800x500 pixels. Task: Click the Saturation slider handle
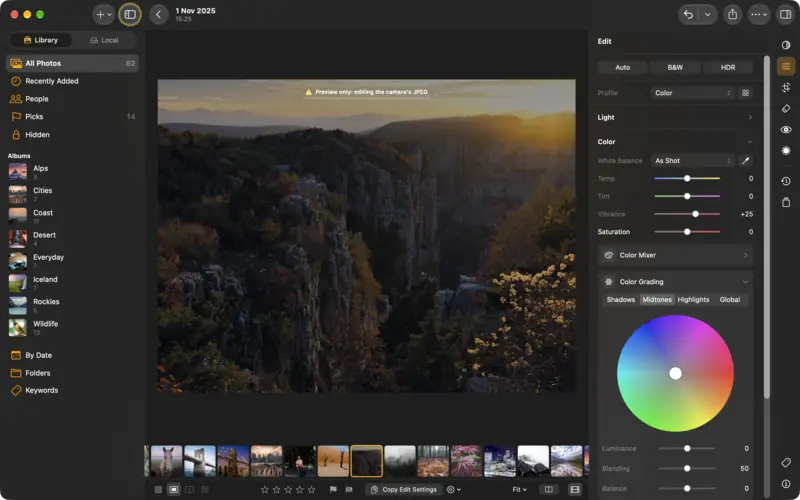[x=687, y=232]
